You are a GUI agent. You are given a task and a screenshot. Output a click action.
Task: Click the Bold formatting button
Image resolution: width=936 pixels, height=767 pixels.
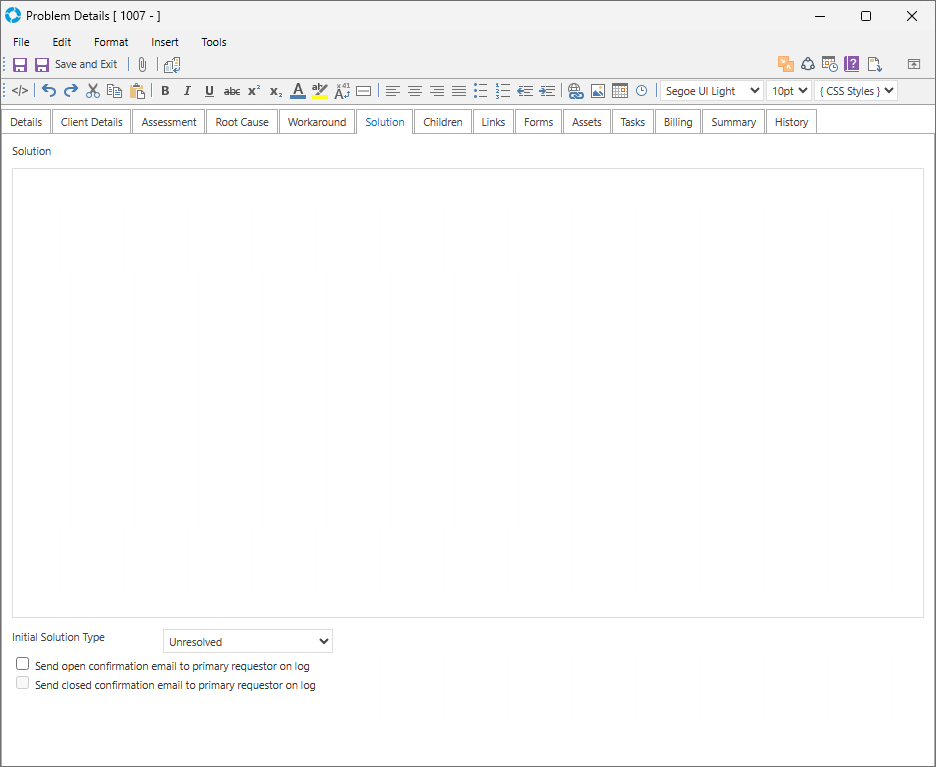pyautogui.click(x=165, y=91)
